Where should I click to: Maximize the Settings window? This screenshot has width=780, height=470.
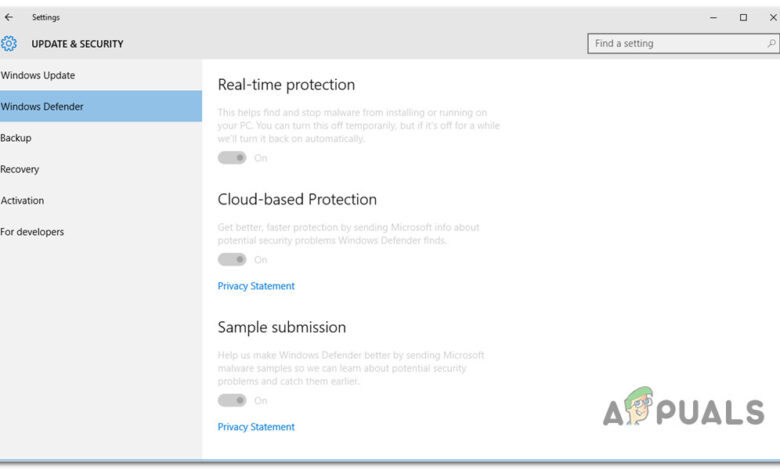click(743, 17)
